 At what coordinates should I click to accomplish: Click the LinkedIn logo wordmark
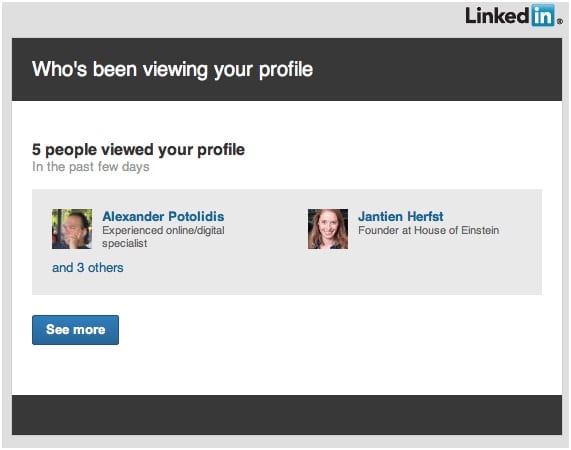point(513,16)
